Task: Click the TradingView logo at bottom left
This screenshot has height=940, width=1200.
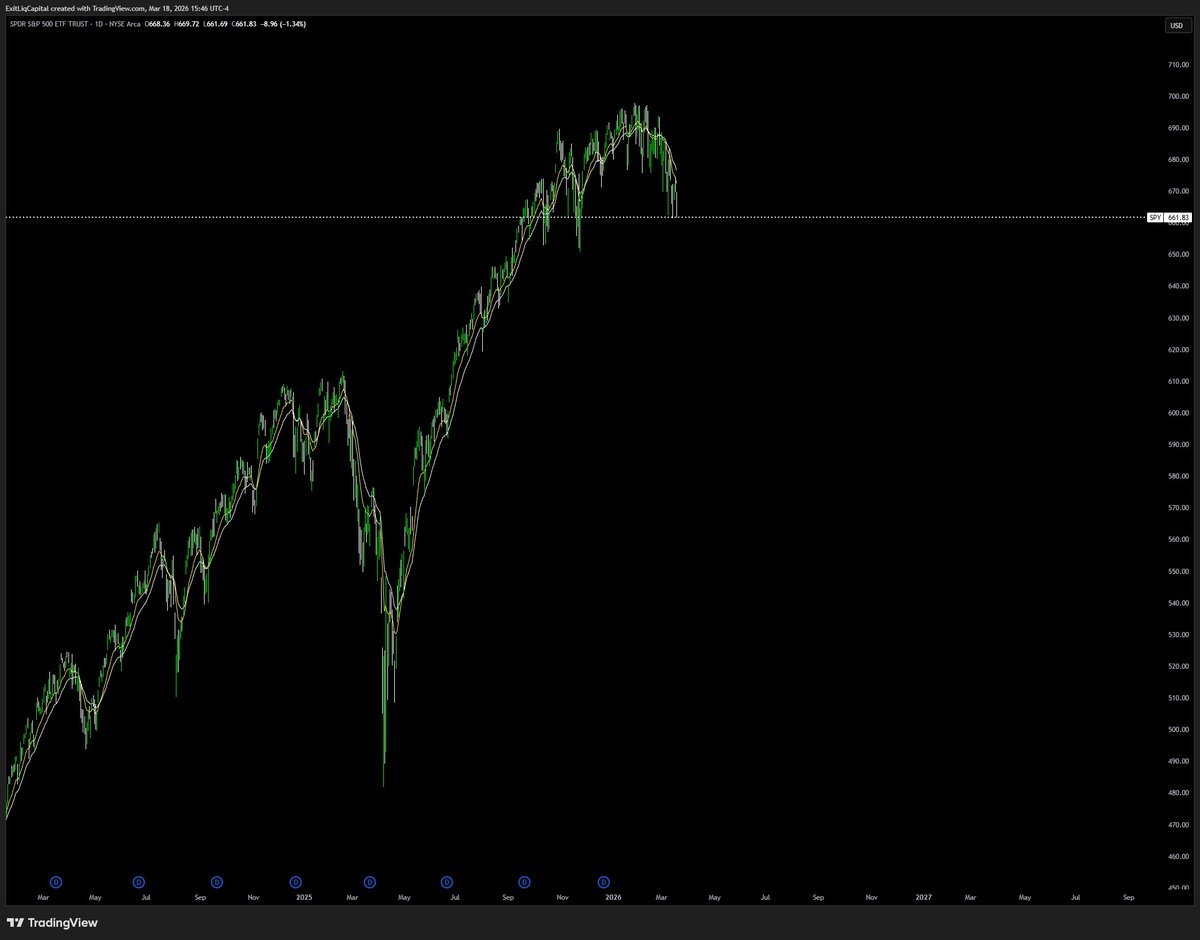Action: (52, 923)
